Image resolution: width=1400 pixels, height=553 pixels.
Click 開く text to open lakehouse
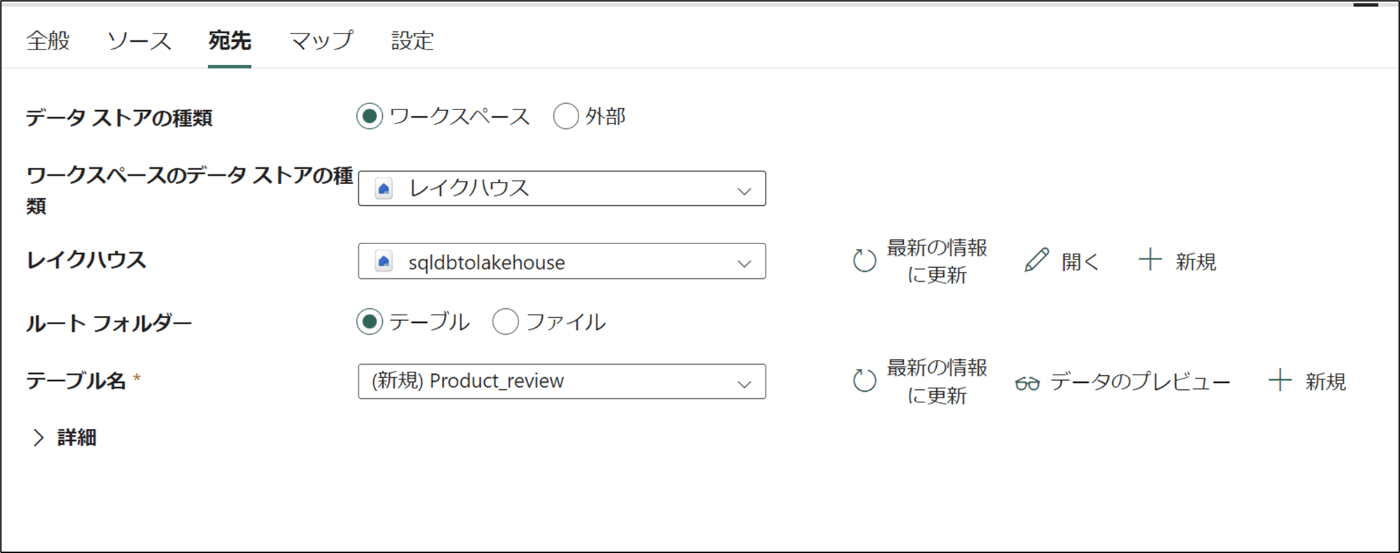[x=1081, y=262]
